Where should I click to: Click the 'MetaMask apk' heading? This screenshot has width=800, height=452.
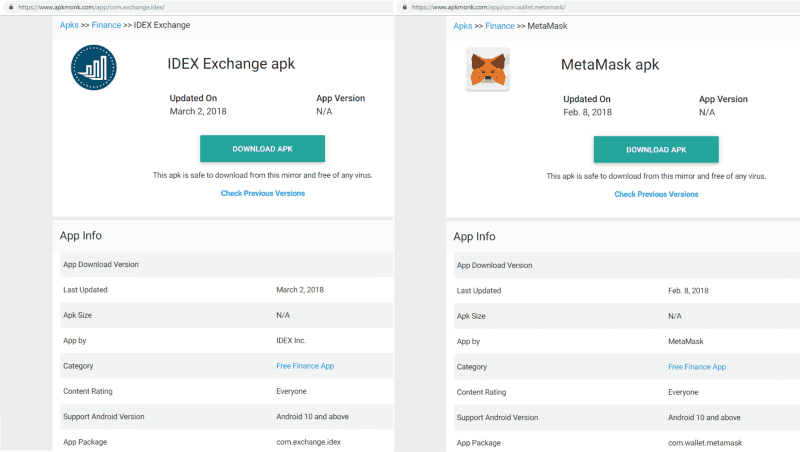click(610, 65)
